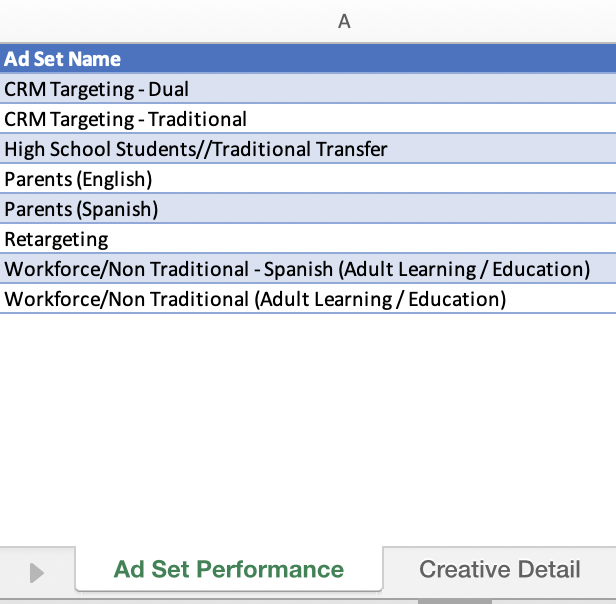Image resolution: width=616 pixels, height=604 pixels.
Task: Select the CRM Targeting - Dual cell
Action: tap(308, 89)
